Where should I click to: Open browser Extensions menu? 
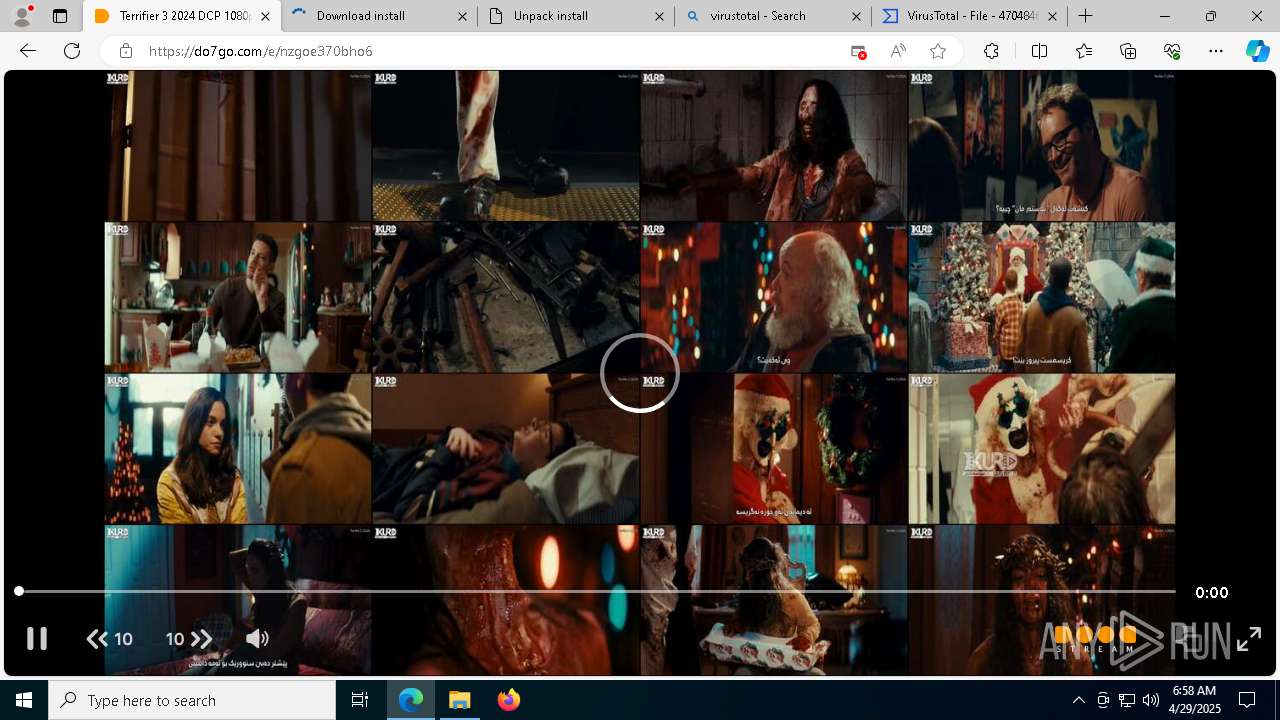[991, 51]
